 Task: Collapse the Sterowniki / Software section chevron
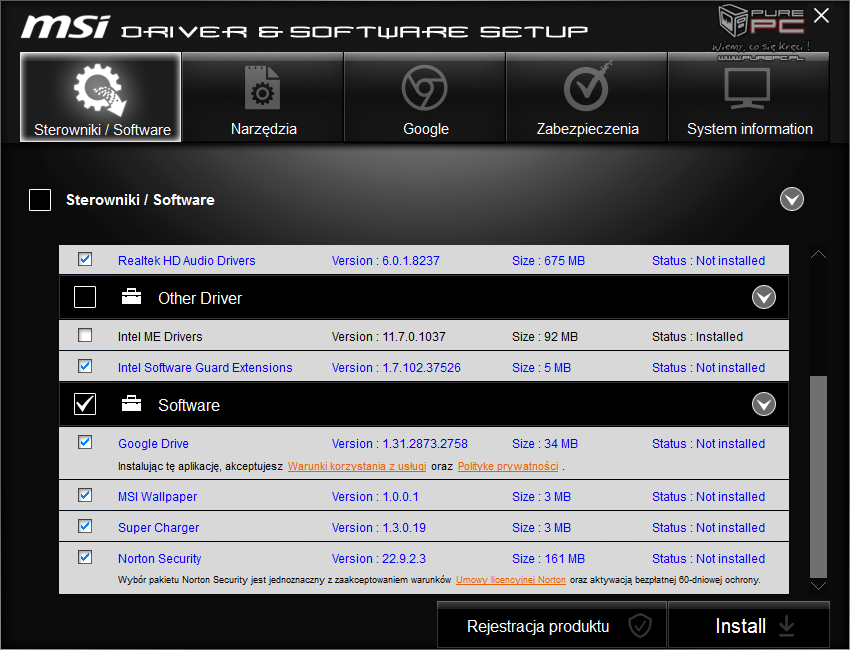tap(791, 199)
